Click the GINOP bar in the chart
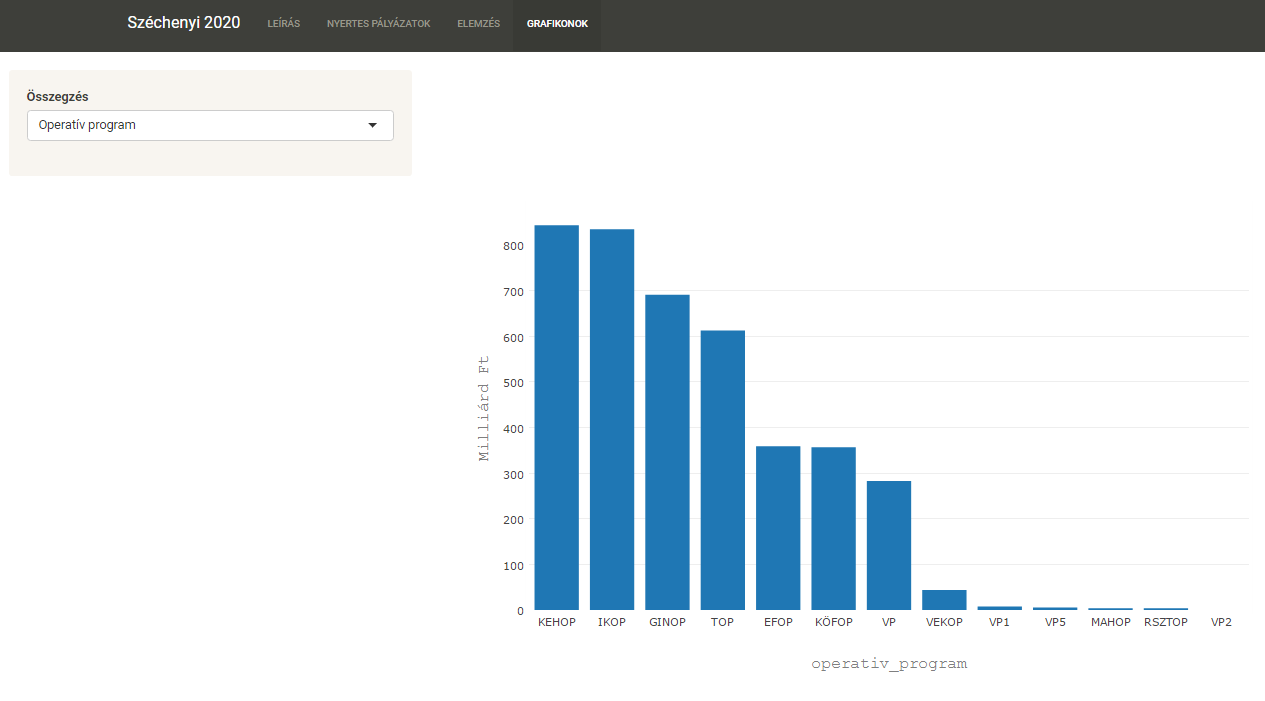Image resolution: width=1265 pixels, height=701 pixels. (x=667, y=452)
